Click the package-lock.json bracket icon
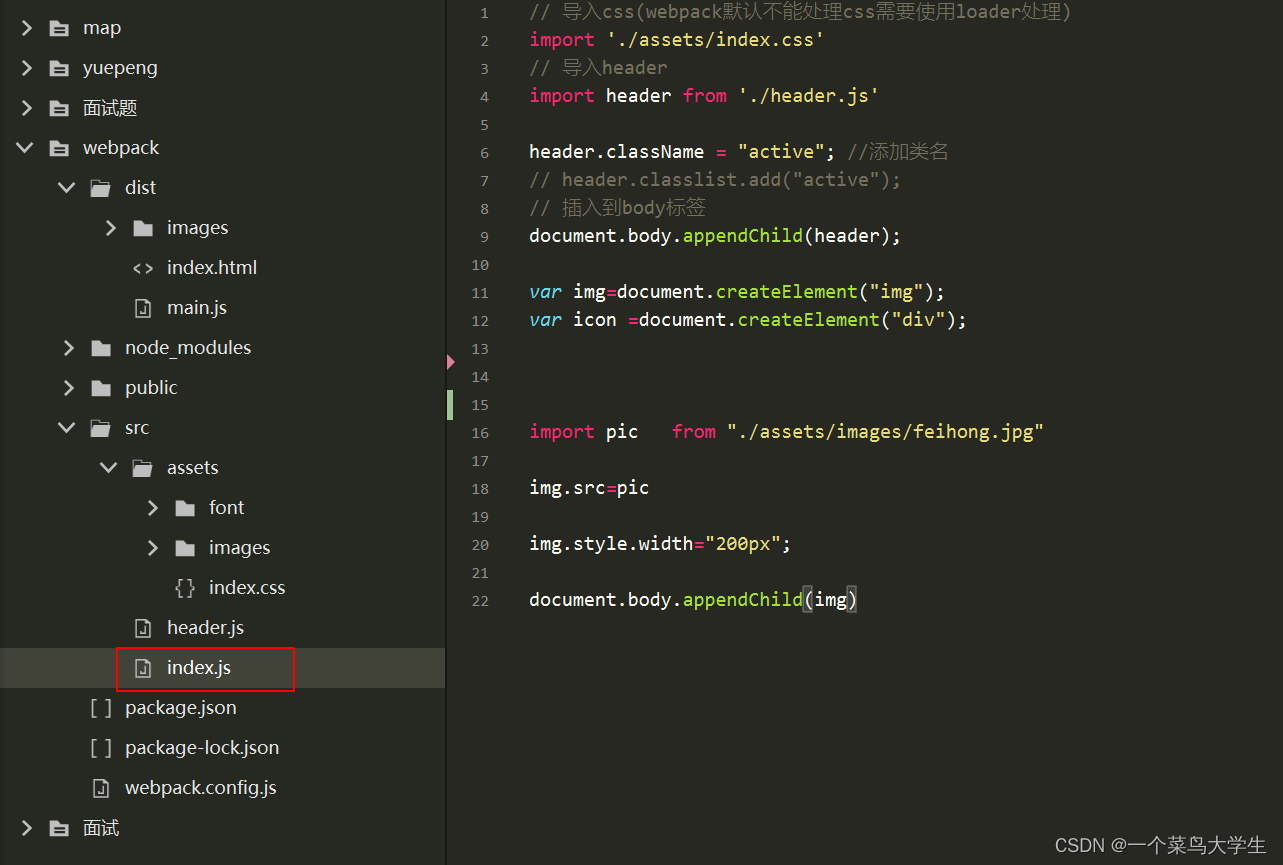 [101, 748]
